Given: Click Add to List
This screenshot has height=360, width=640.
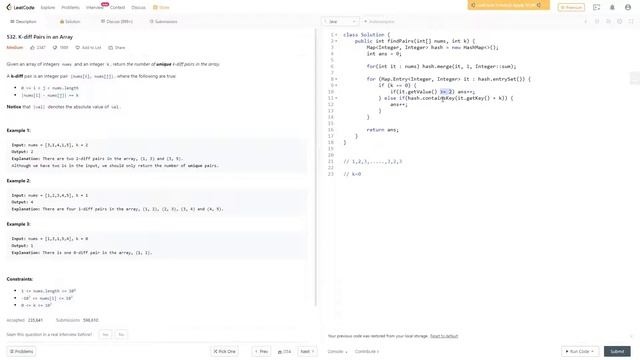Looking at the screenshot, I should pyautogui.click(x=88, y=48).
